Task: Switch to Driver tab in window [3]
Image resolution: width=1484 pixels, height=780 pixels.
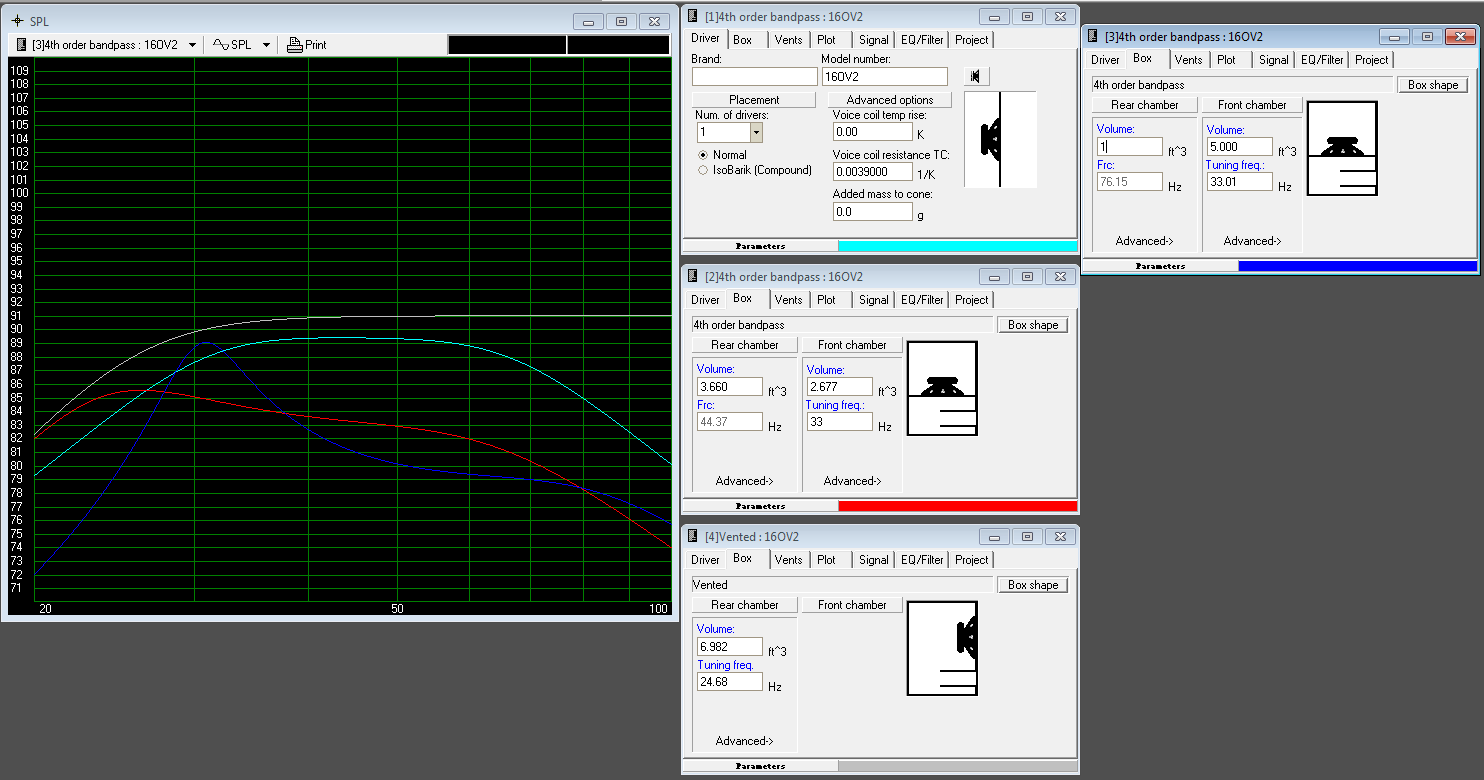Action: (1105, 60)
